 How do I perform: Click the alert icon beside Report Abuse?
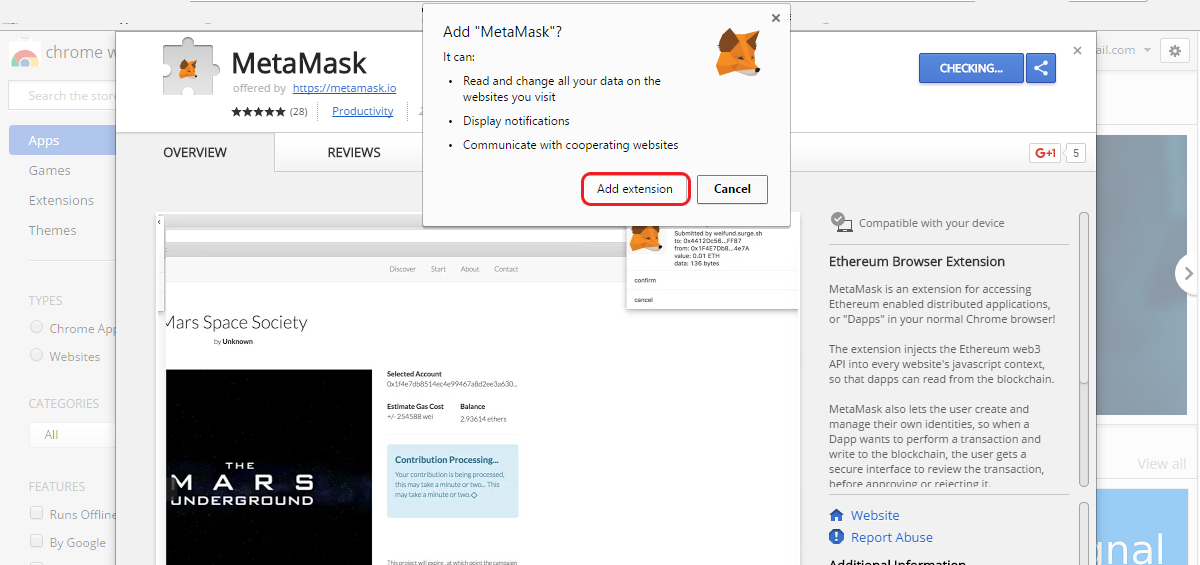pos(837,537)
